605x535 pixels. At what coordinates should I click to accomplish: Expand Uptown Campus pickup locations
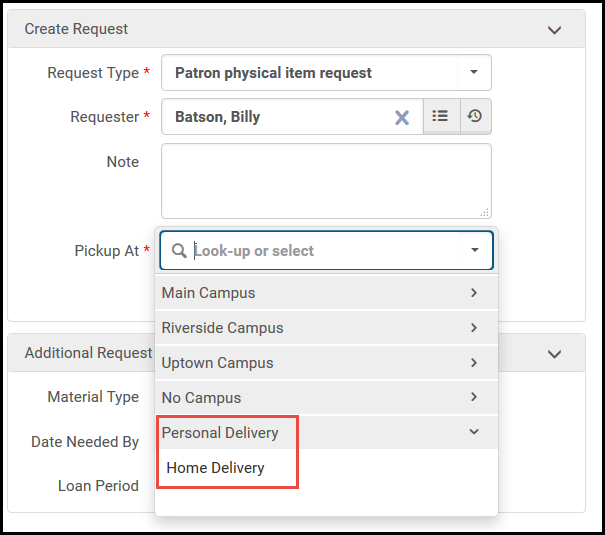click(326, 363)
